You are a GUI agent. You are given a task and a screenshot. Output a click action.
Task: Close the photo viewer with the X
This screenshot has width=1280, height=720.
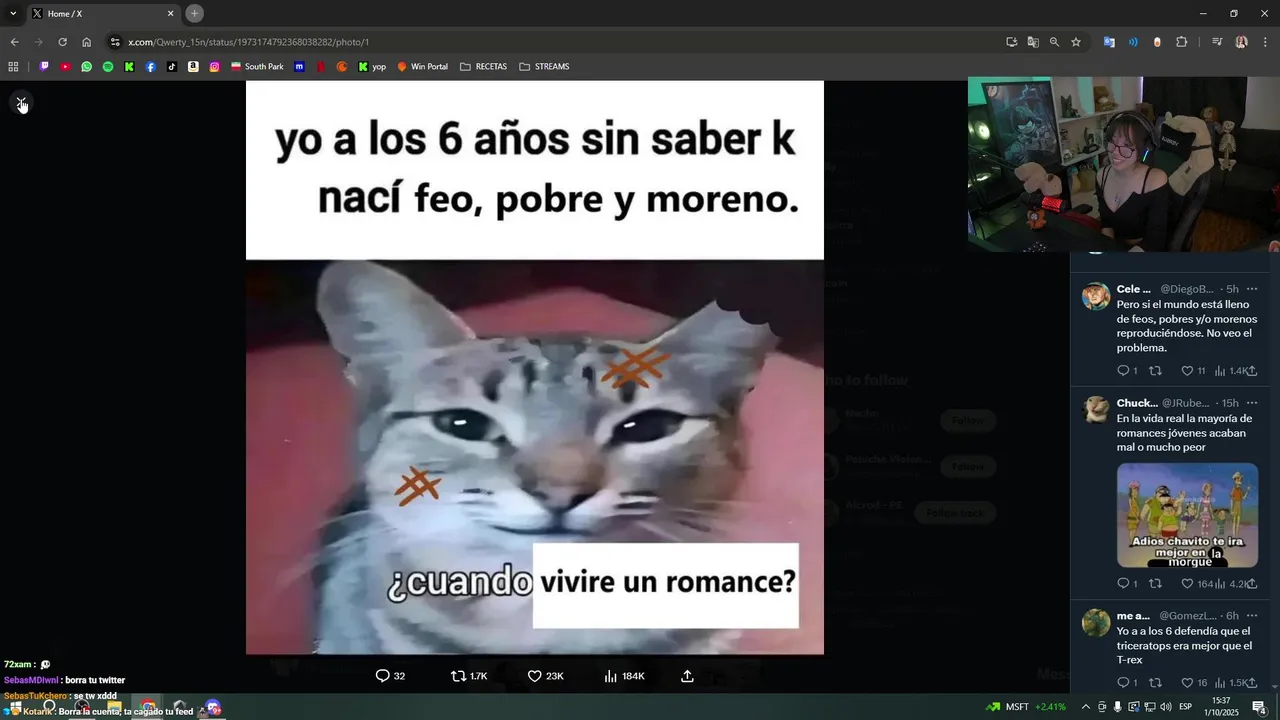[x=21, y=103]
